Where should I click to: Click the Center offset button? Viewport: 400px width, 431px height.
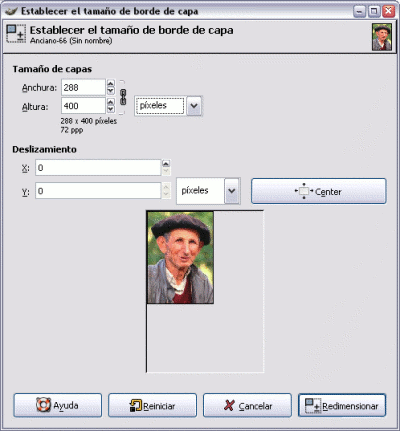point(319,191)
